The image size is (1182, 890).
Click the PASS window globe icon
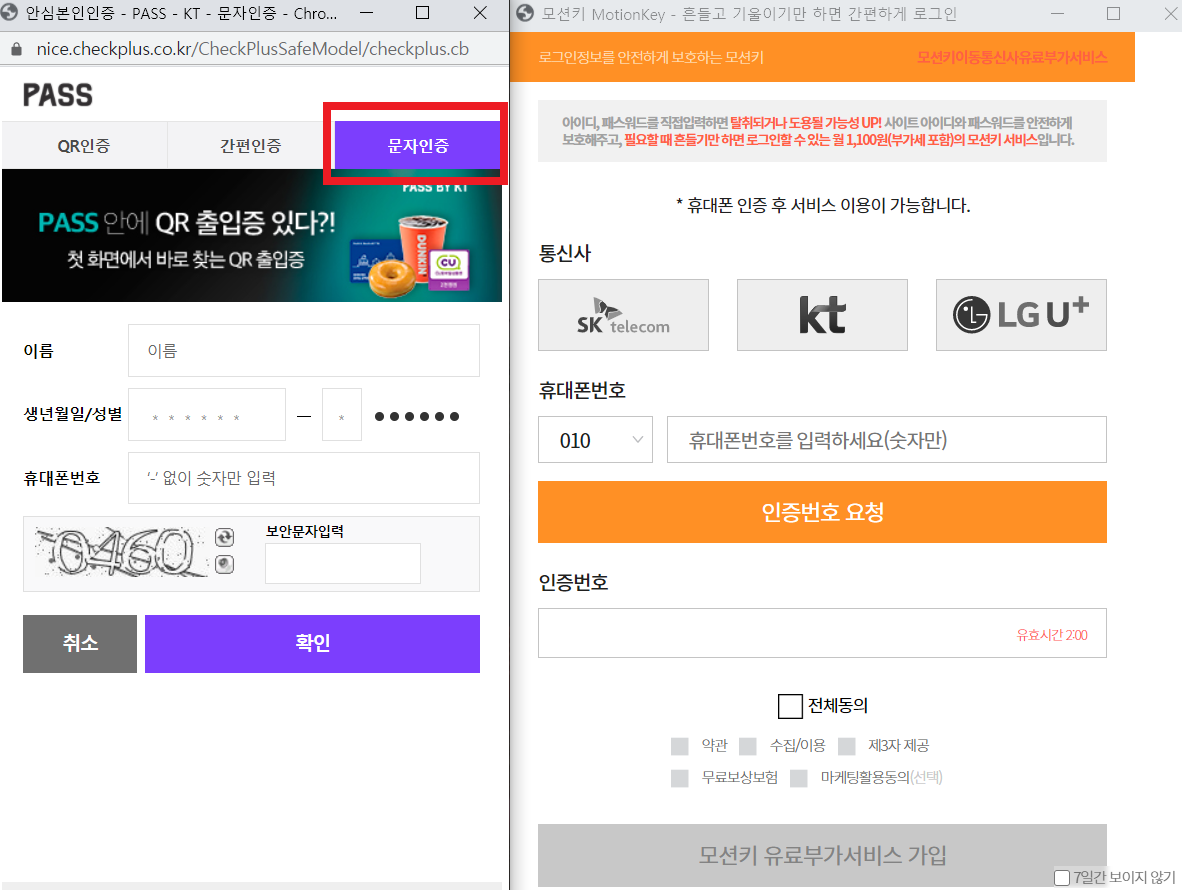(11, 13)
